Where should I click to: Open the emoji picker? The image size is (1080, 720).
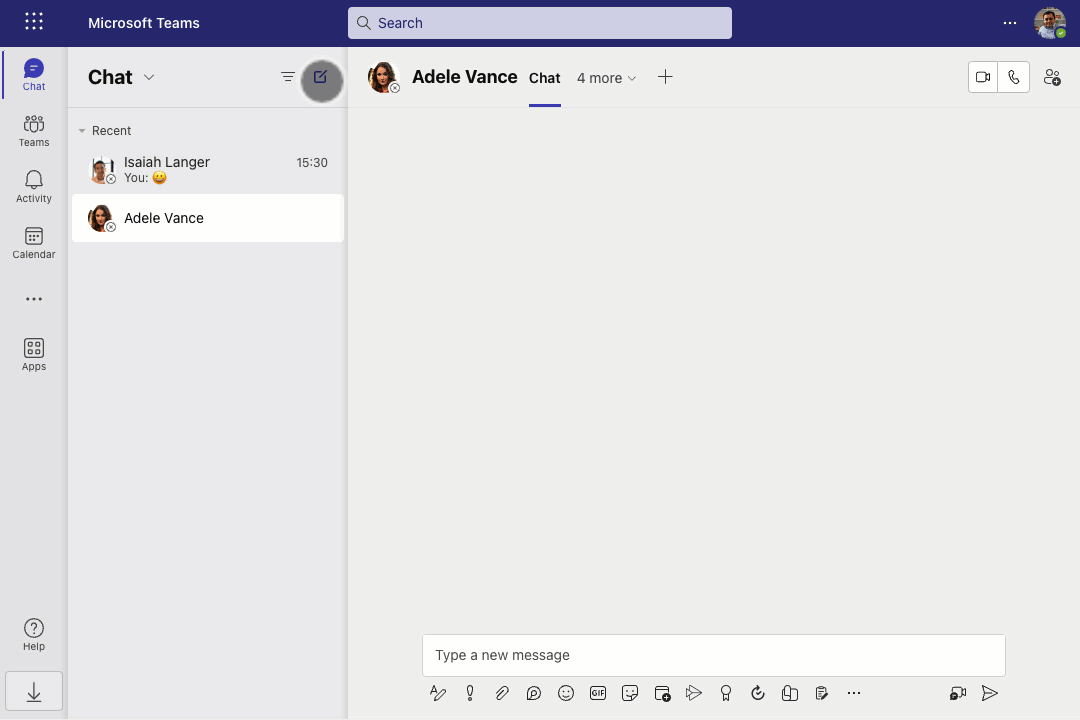tap(566, 693)
